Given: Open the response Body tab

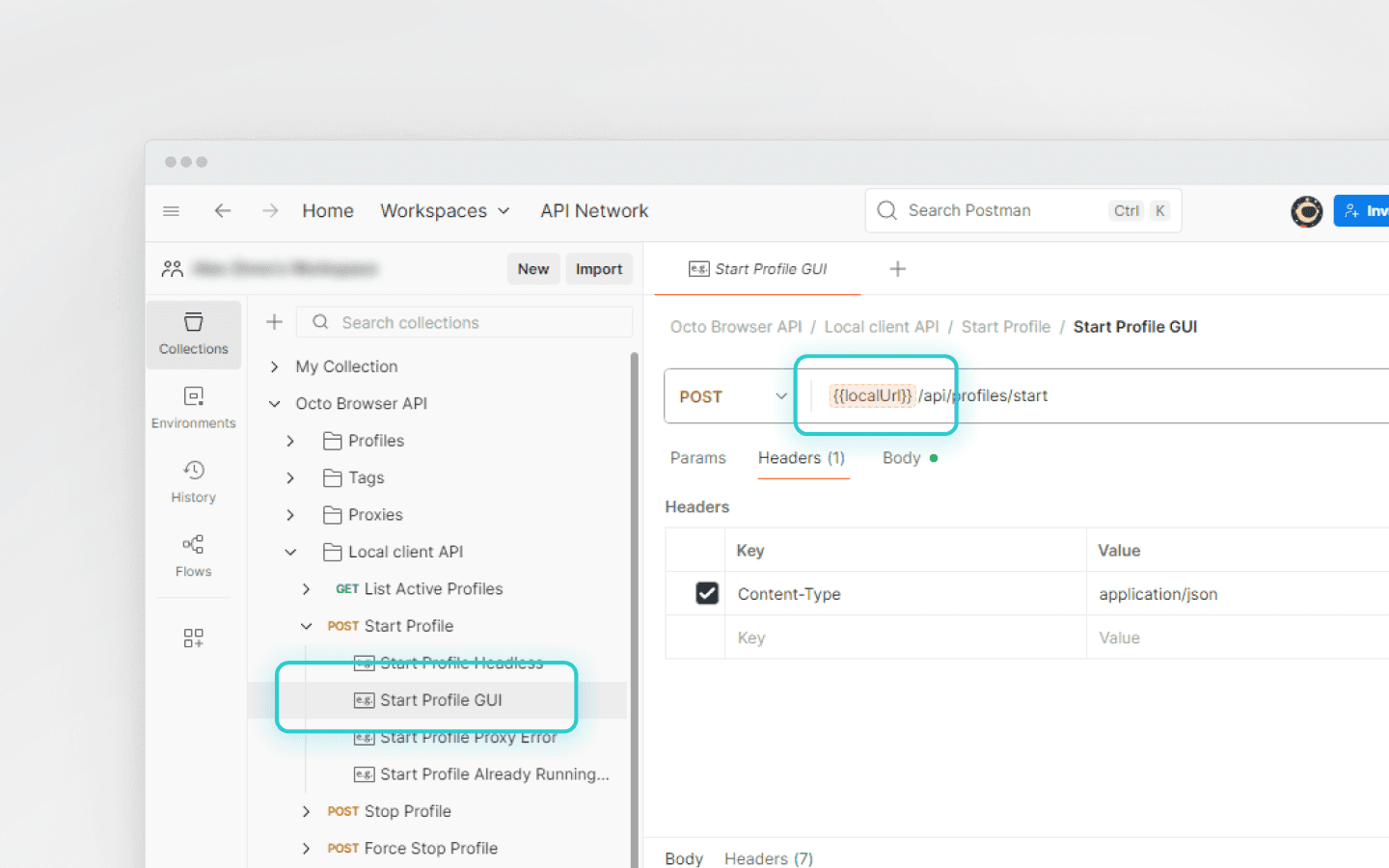Looking at the screenshot, I should tap(684, 858).
